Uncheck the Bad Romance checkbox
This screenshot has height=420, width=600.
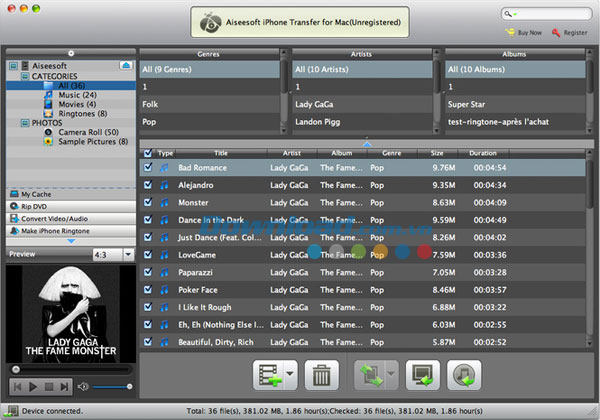coord(149,168)
